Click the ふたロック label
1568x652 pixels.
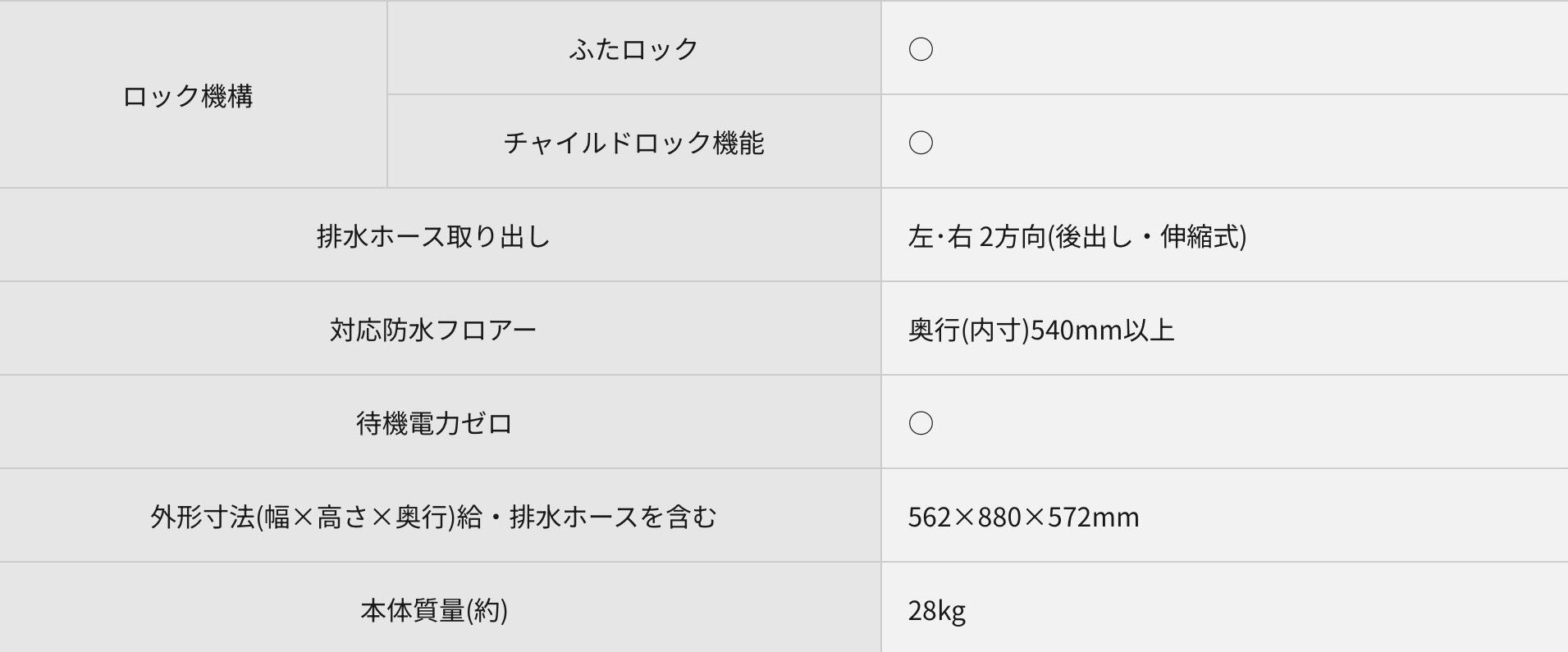pos(633,49)
